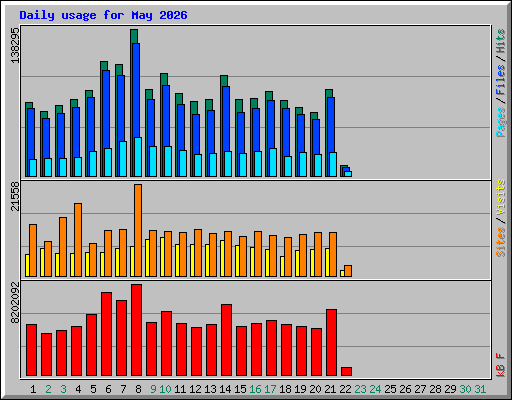Click day 2 on the x-axis
The image size is (512, 400).
tap(48, 389)
